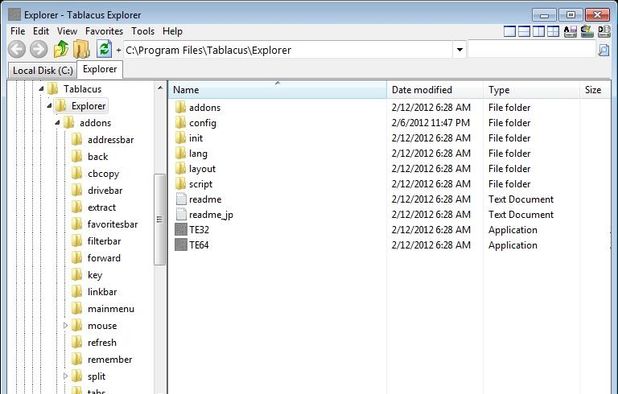Select the script folder icon
Viewport: 618px width, 394px height.
[x=181, y=184]
